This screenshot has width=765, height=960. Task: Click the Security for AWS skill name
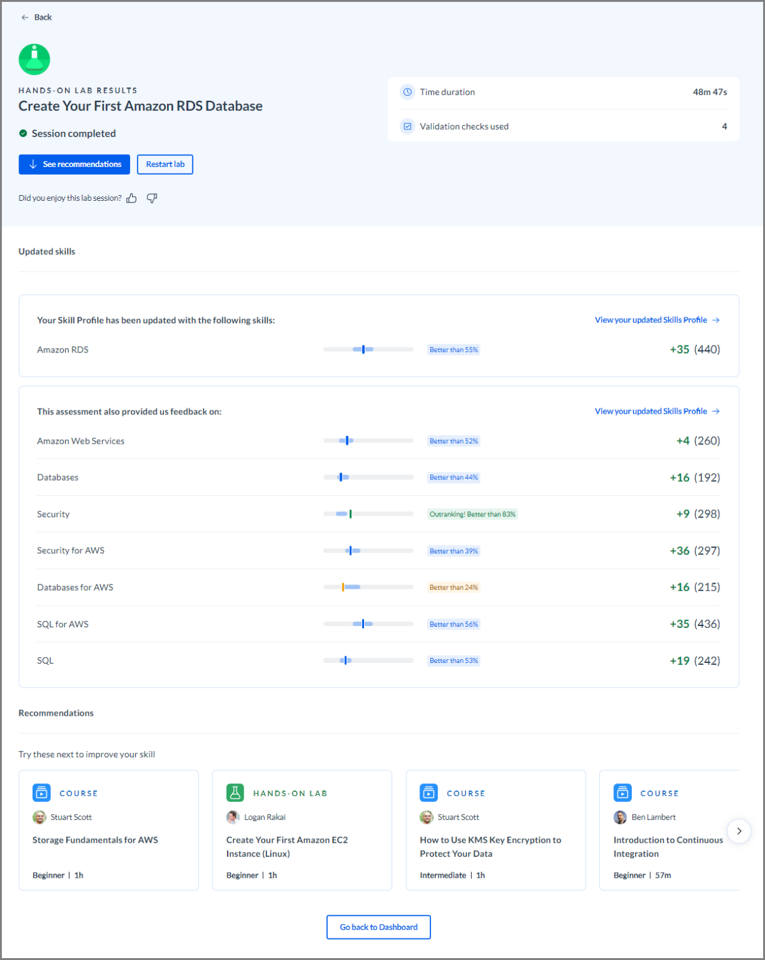click(70, 550)
